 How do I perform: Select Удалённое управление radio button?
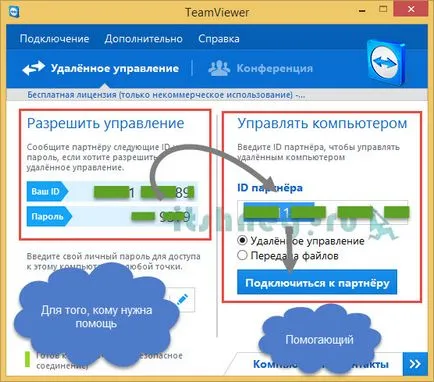point(242,240)
